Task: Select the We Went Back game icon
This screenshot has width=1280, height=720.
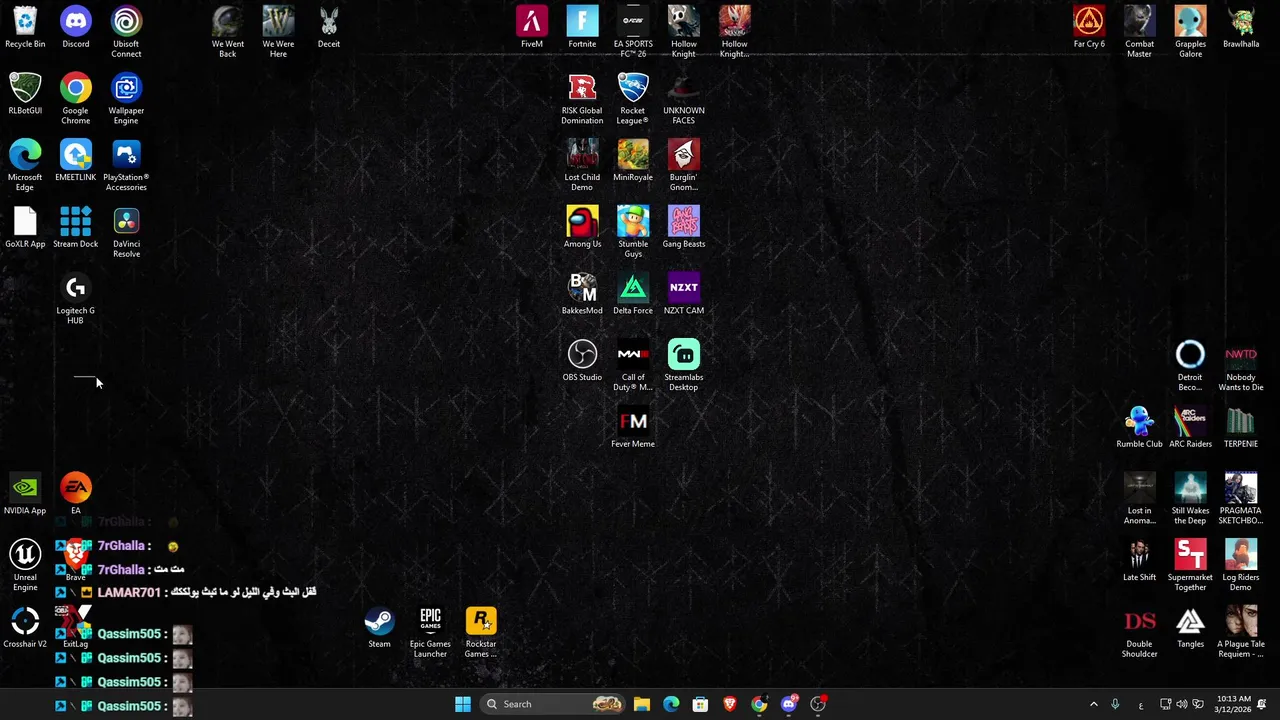Action: [x=228, y=32]
